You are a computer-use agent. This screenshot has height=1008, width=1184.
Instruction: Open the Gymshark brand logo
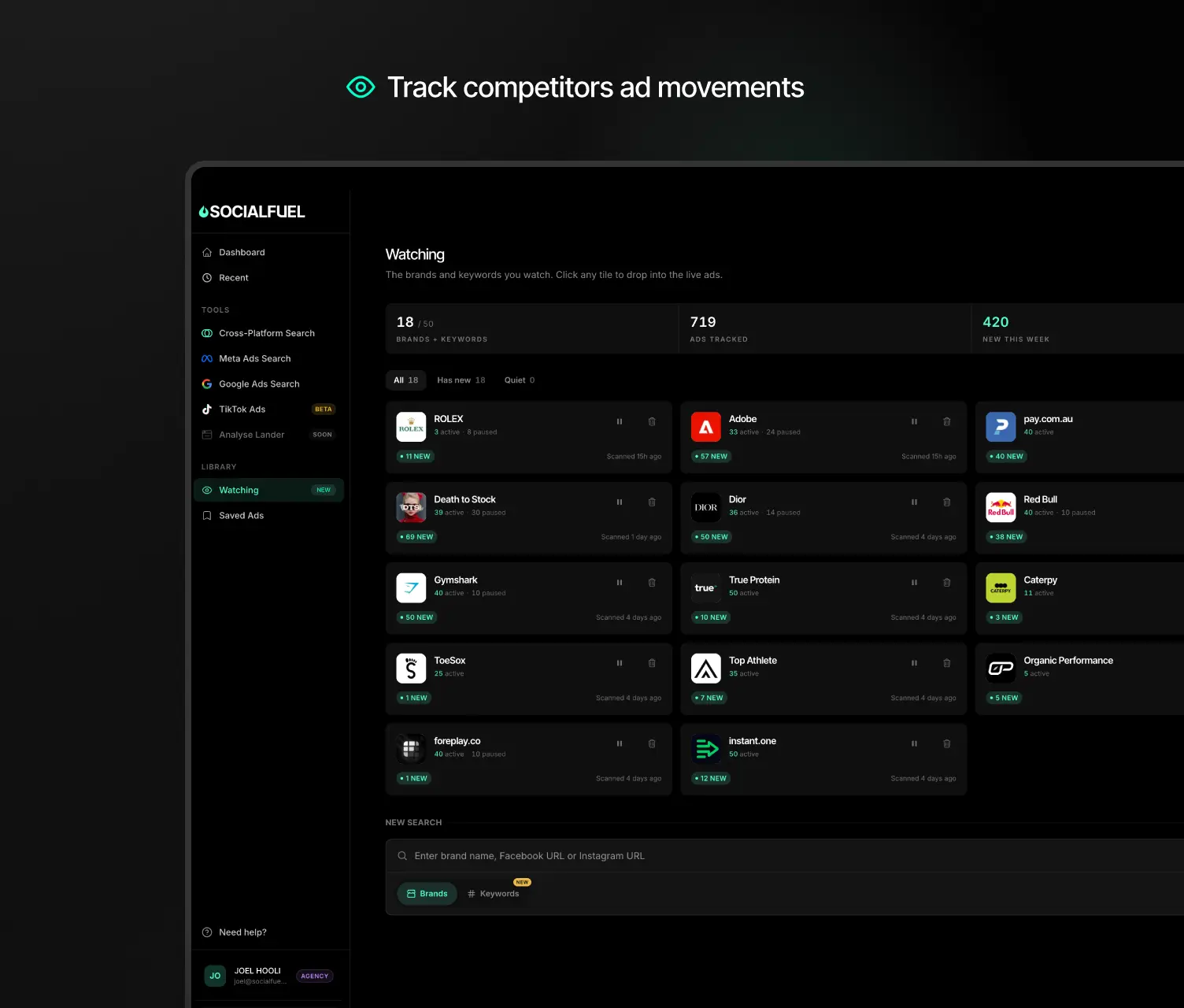pyautogui.click(x=411, y=588)
